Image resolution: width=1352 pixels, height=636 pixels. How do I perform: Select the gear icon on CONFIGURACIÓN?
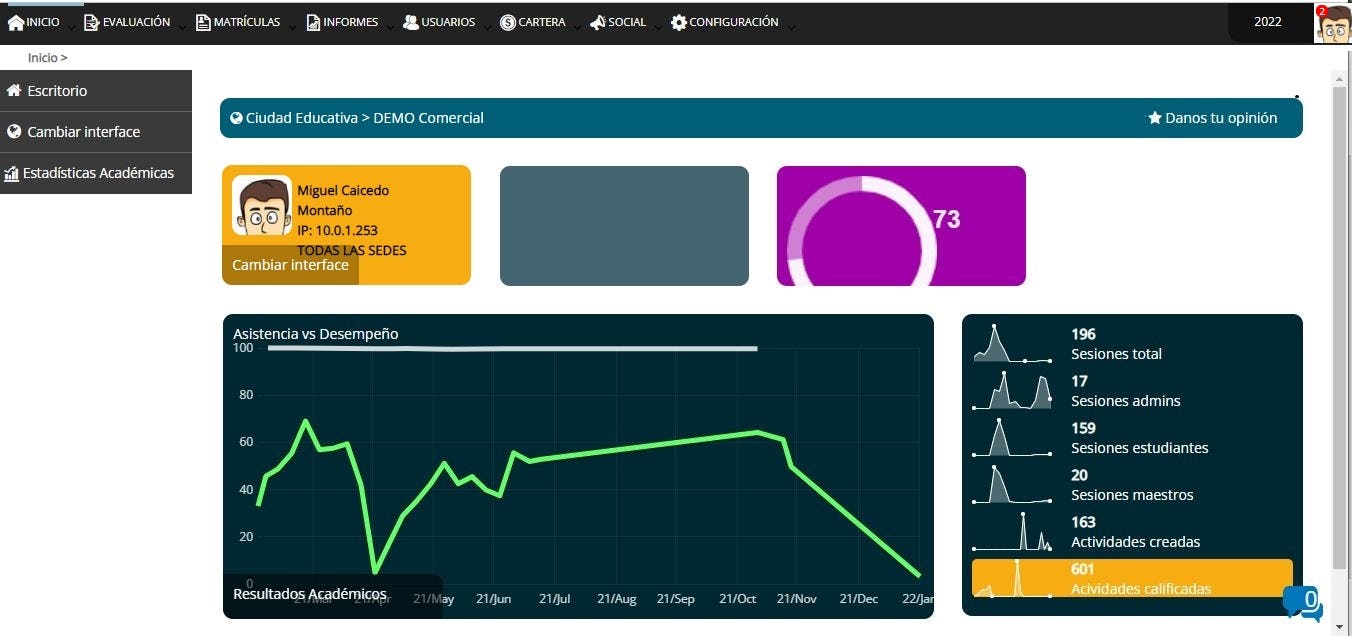coord(678,21)
